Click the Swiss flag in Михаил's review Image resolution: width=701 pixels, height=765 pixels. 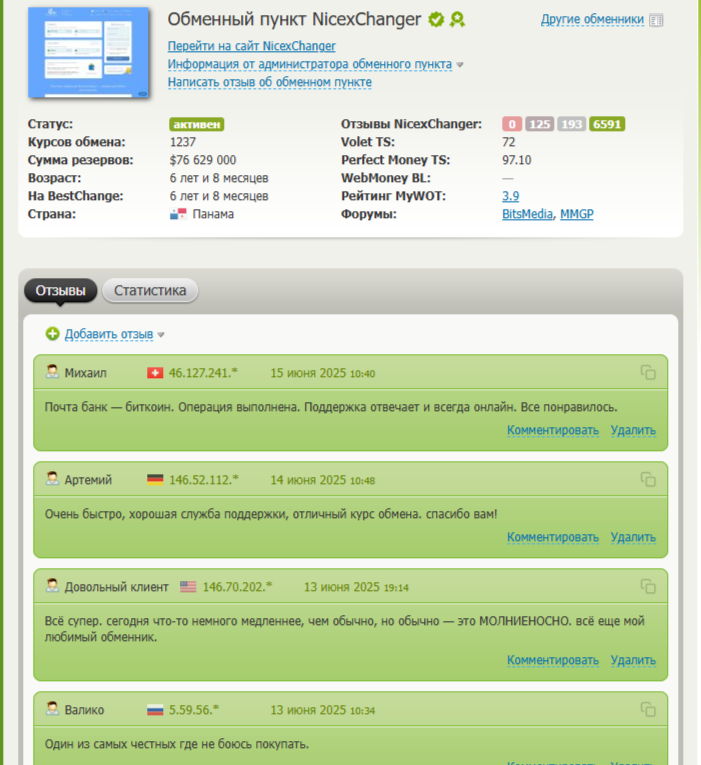click(155, 373)
